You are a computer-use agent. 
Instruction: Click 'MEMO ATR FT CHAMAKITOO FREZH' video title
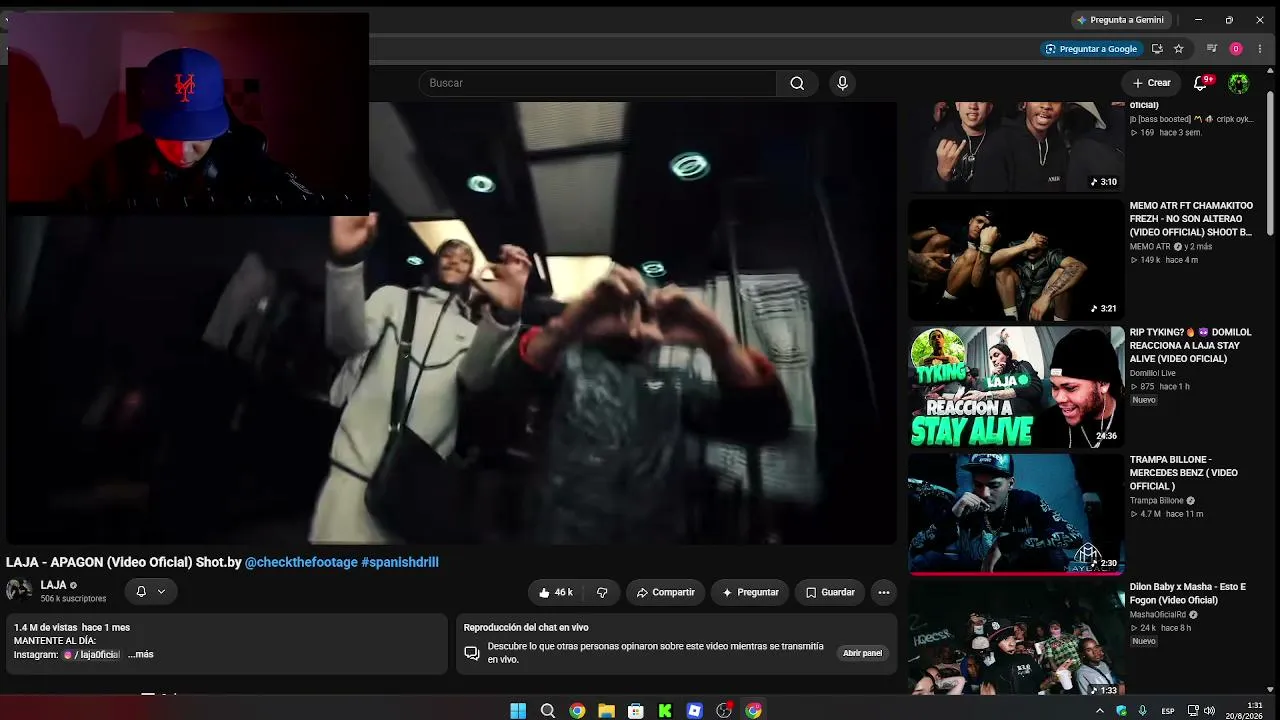click(x=1191, y=219)
